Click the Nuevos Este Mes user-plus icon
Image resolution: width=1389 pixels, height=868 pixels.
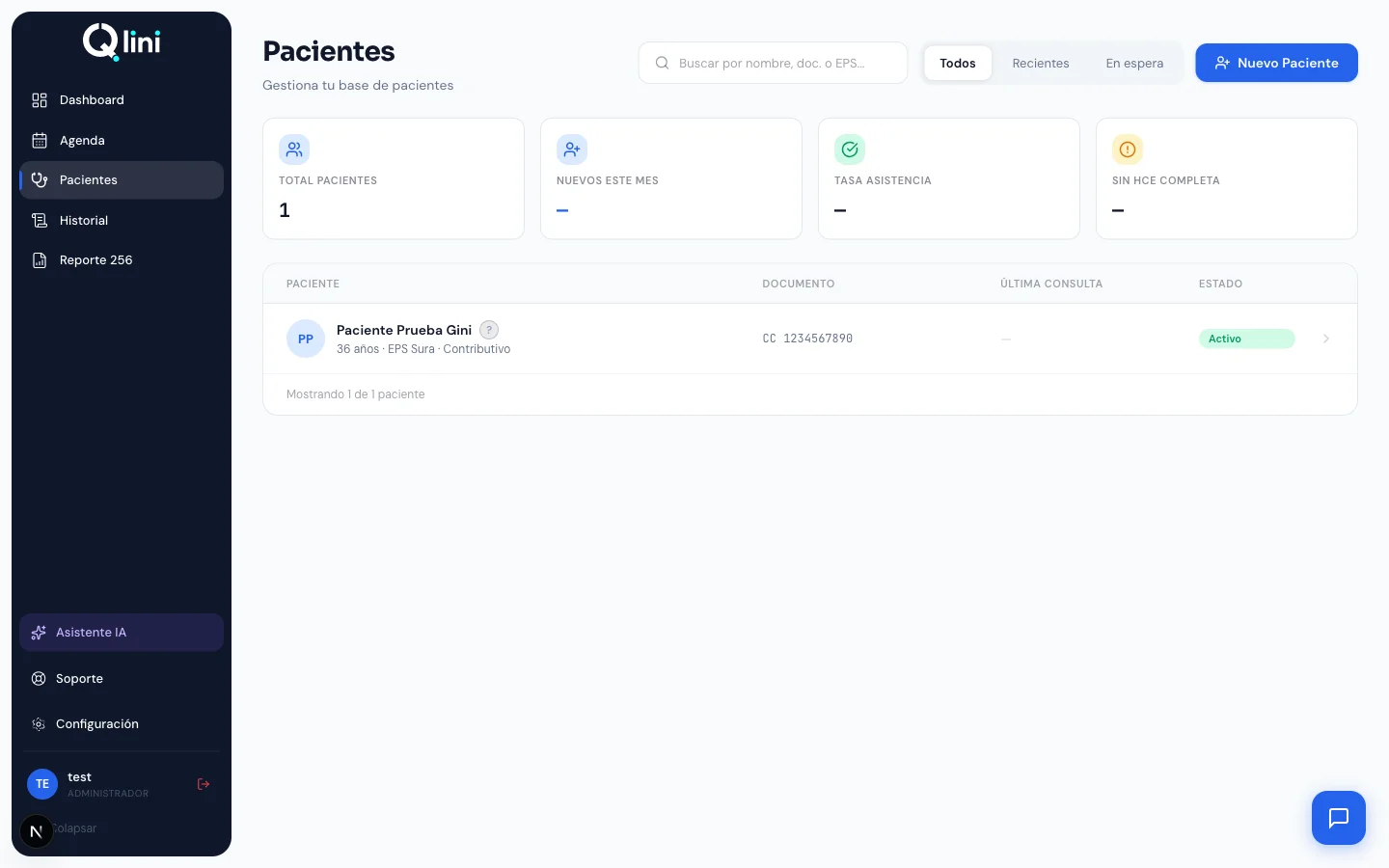click(x=572, y=149)
